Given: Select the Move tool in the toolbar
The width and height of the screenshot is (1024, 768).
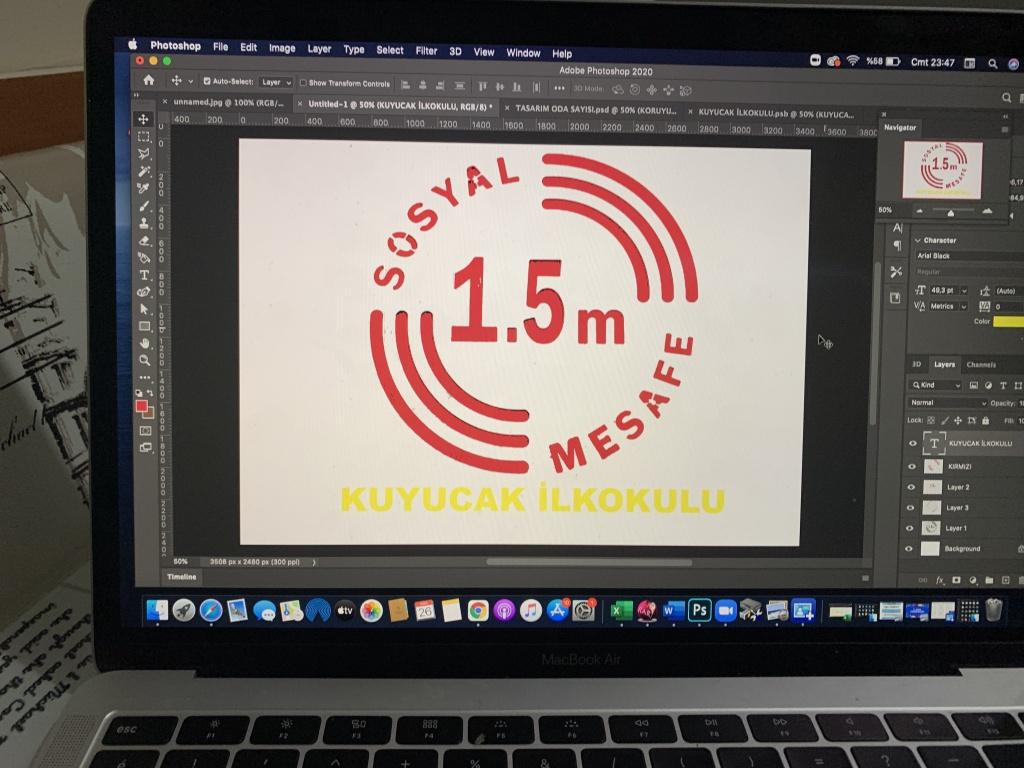Looking at the screenshot, I should (144, 119).
